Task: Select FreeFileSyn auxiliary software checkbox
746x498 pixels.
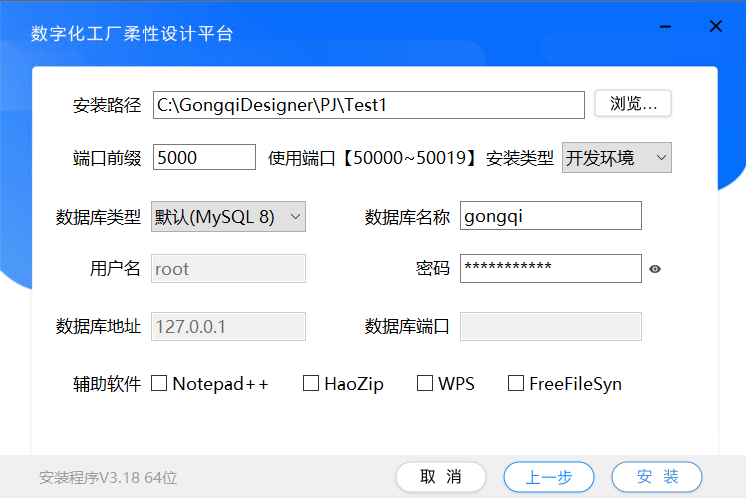Action: (x=516, y=383)
